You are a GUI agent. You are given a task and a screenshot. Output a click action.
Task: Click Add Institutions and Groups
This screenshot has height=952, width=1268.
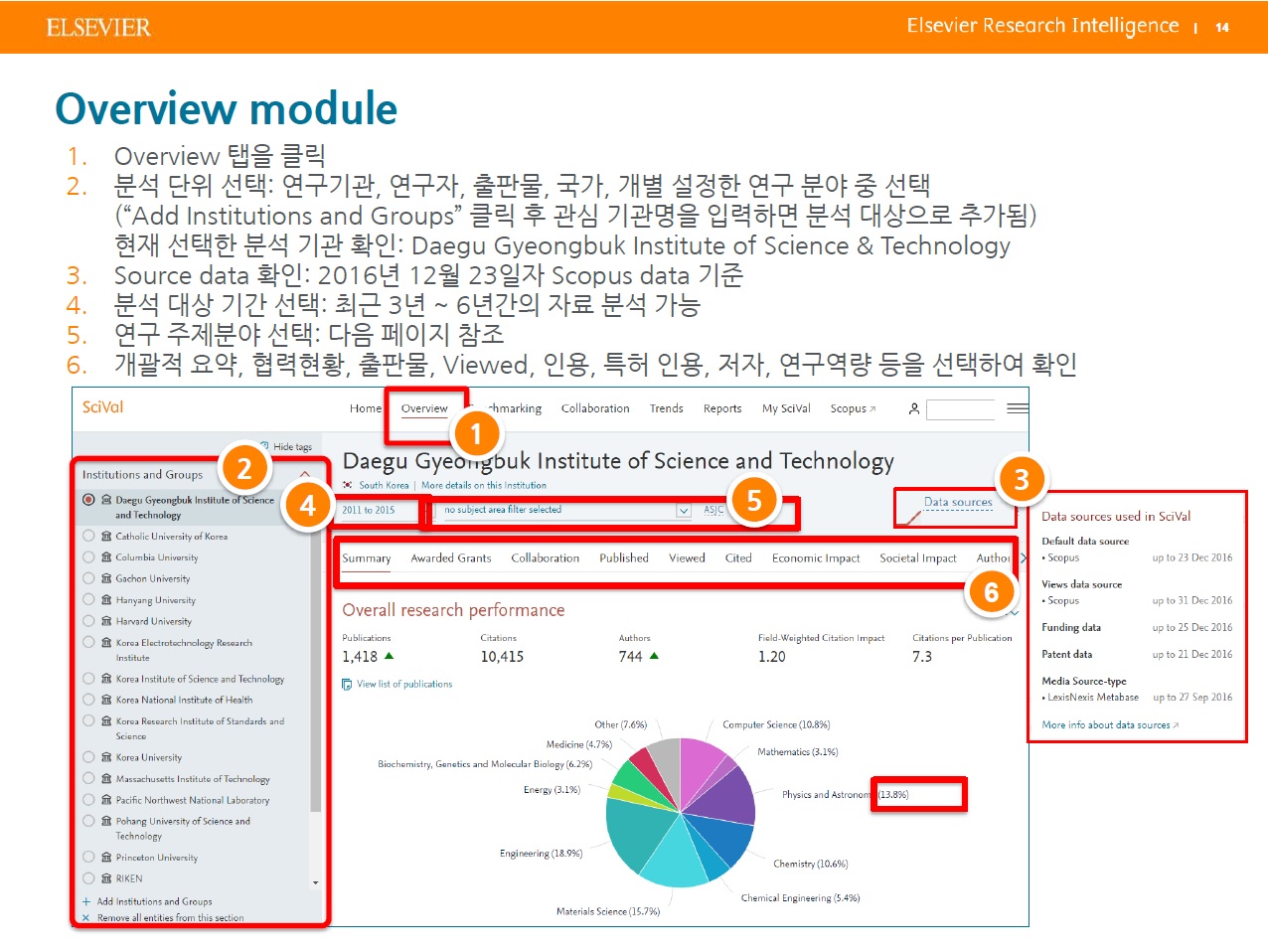[154, 901]
